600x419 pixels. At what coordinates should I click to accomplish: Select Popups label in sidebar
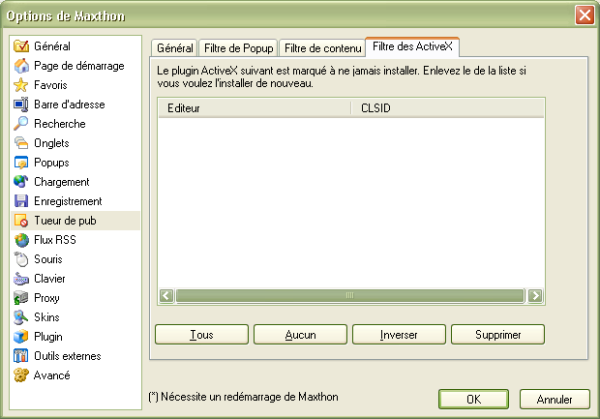point(52,162)
